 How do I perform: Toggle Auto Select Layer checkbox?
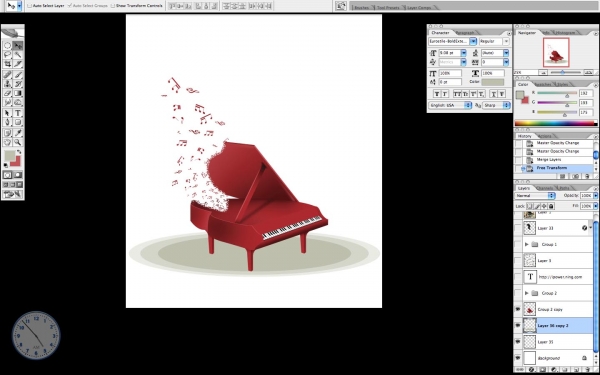pos(29,6)
